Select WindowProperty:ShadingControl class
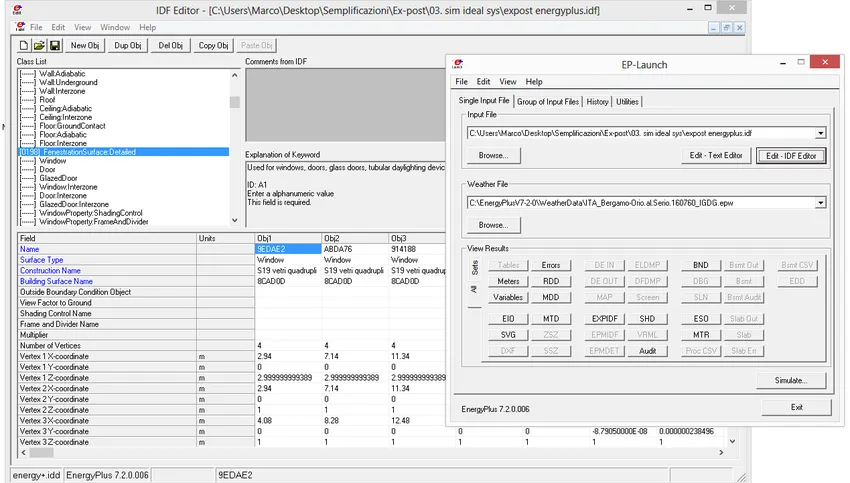 (x=91, y=213)
